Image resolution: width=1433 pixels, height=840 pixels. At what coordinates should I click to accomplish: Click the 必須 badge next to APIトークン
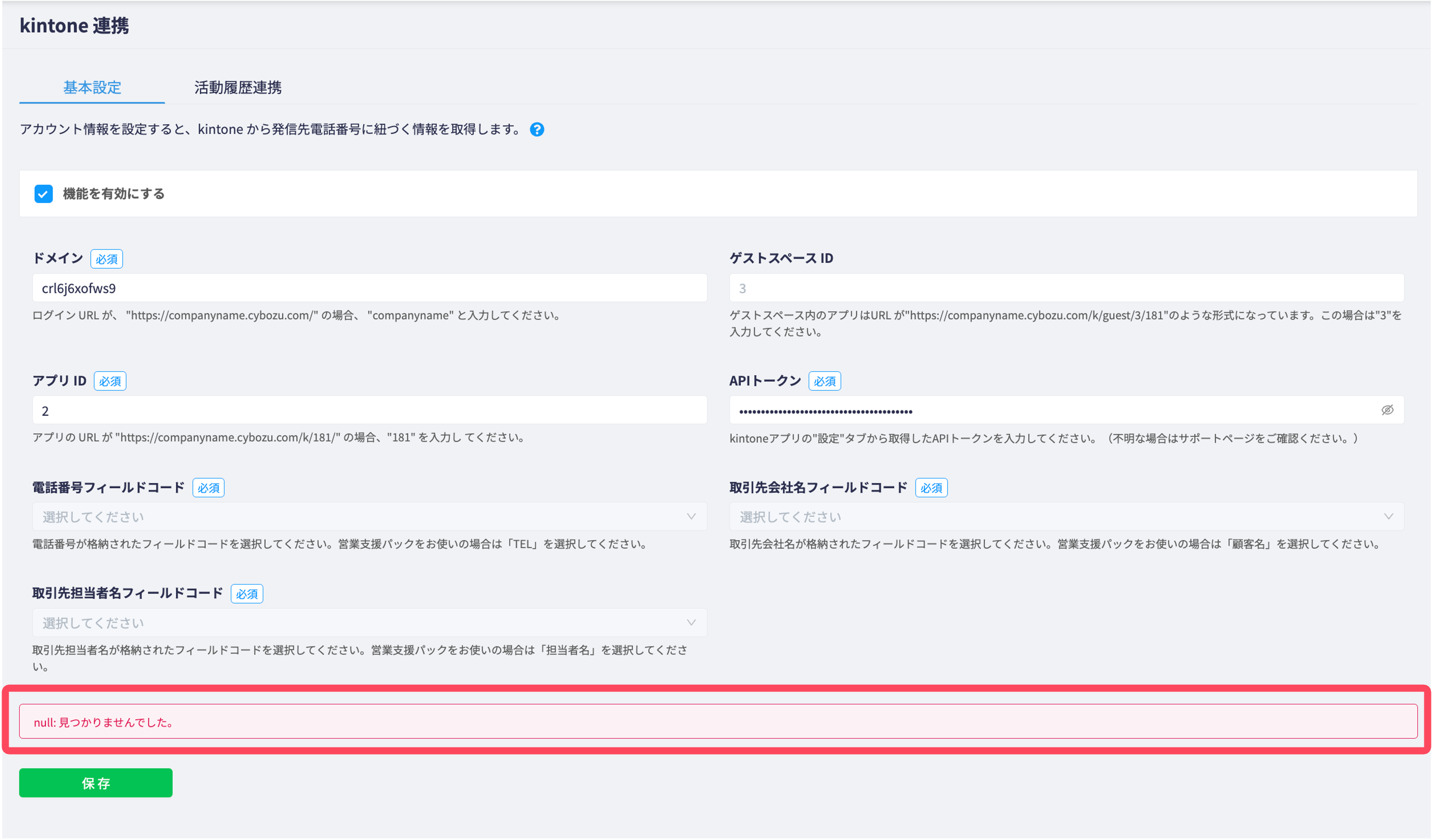point(824,381)
